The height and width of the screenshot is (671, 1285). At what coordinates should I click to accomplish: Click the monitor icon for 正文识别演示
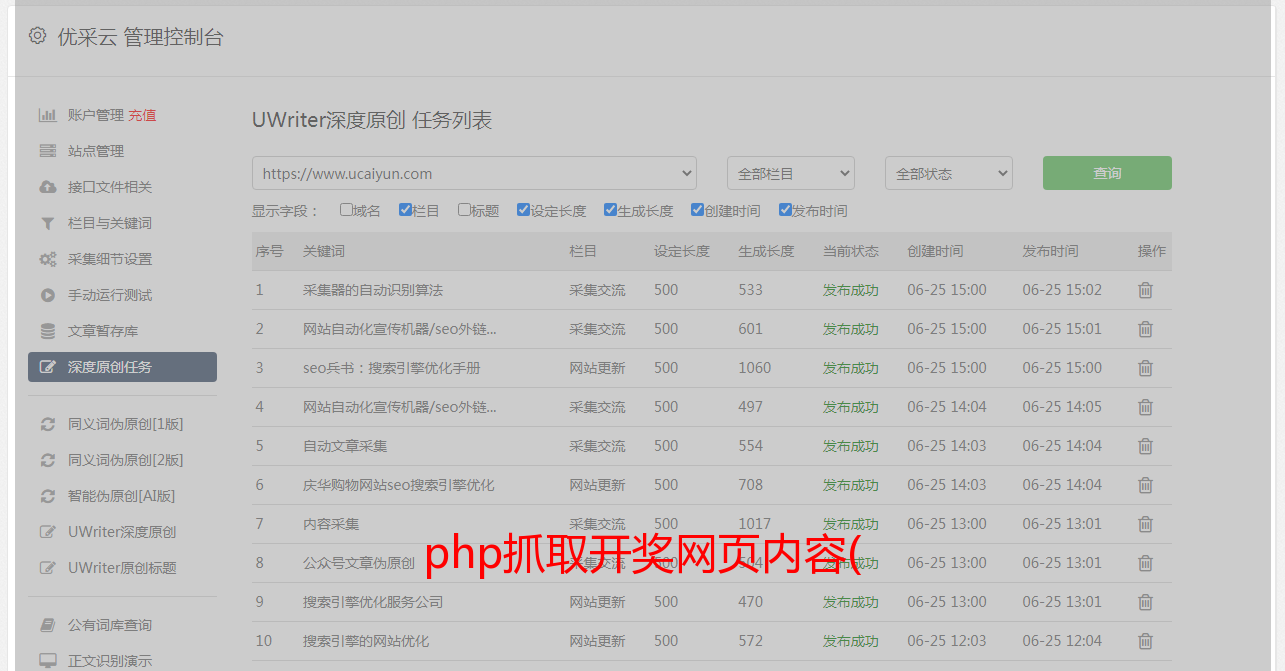click(x=47, y=661)
